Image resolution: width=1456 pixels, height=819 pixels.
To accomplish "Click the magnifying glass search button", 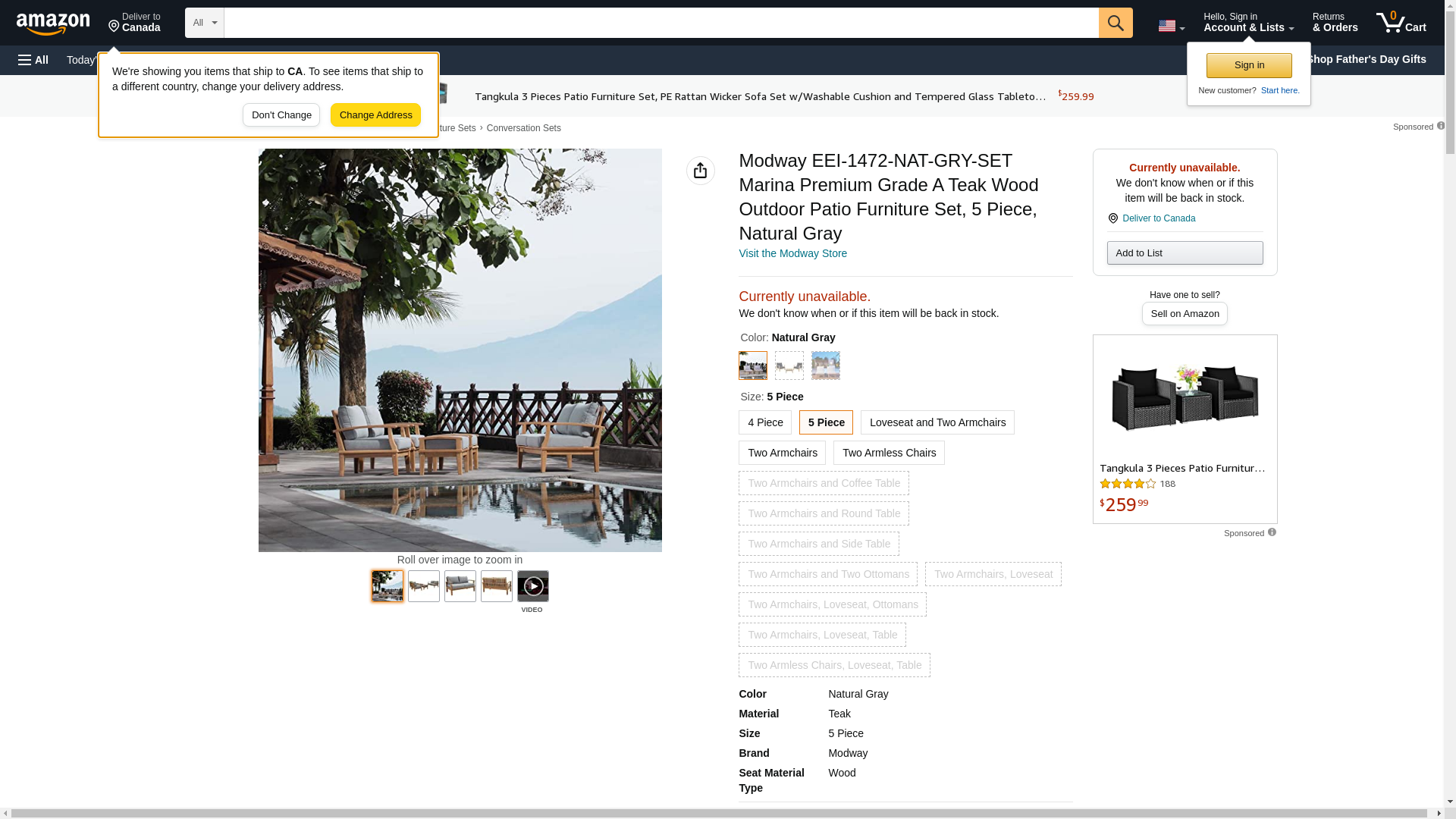I will coord(1115,23).
